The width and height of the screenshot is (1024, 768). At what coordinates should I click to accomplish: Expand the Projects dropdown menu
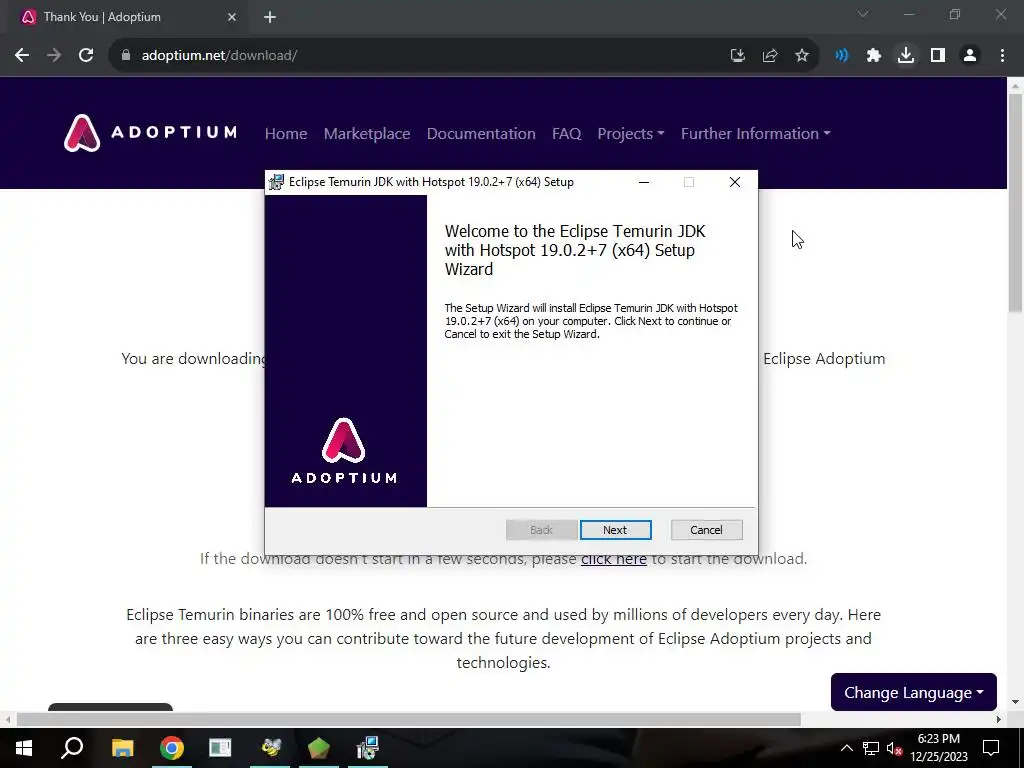pos(631,133)
